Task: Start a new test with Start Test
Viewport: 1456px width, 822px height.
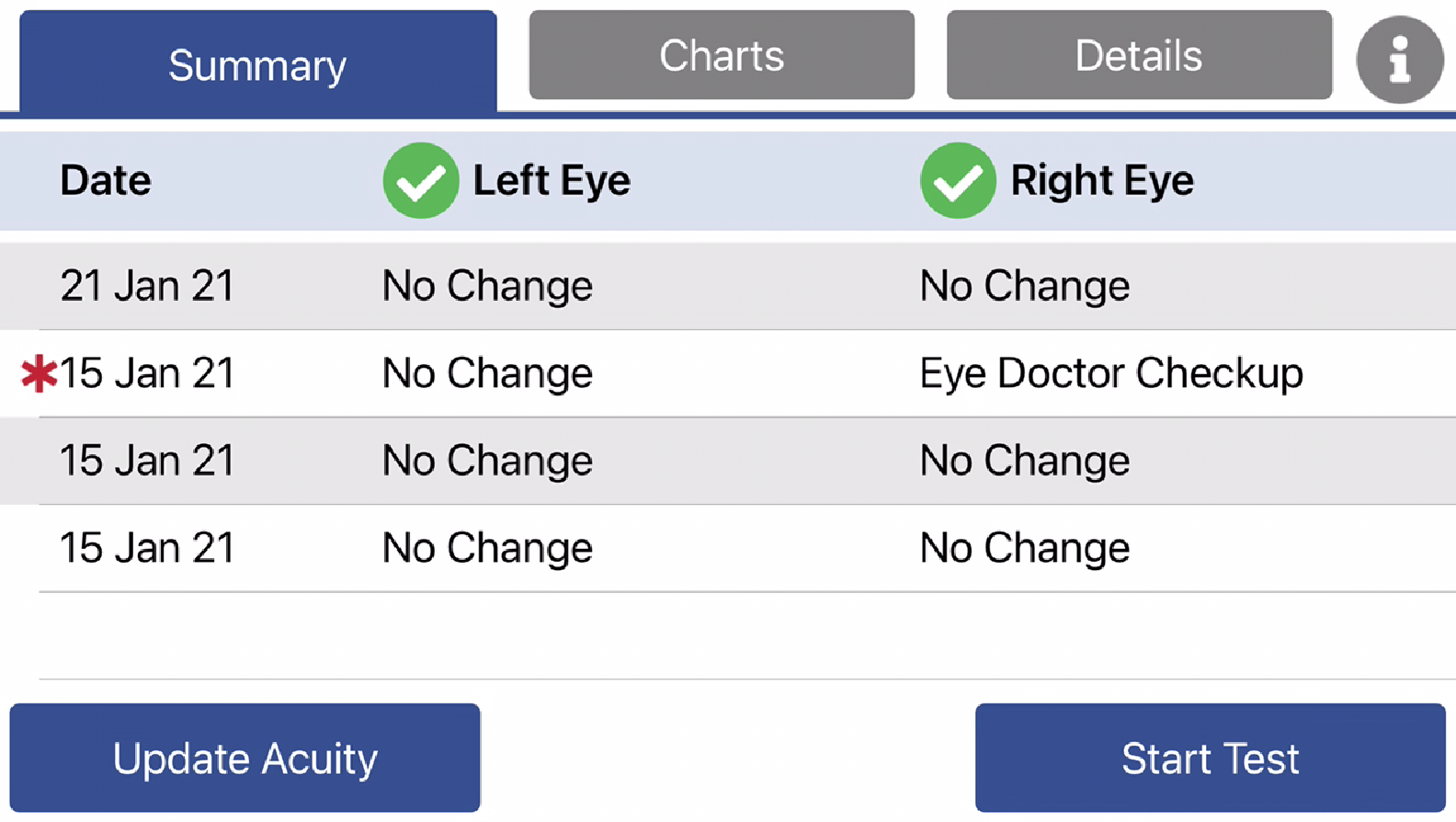Action: (x=1210, y=758)
